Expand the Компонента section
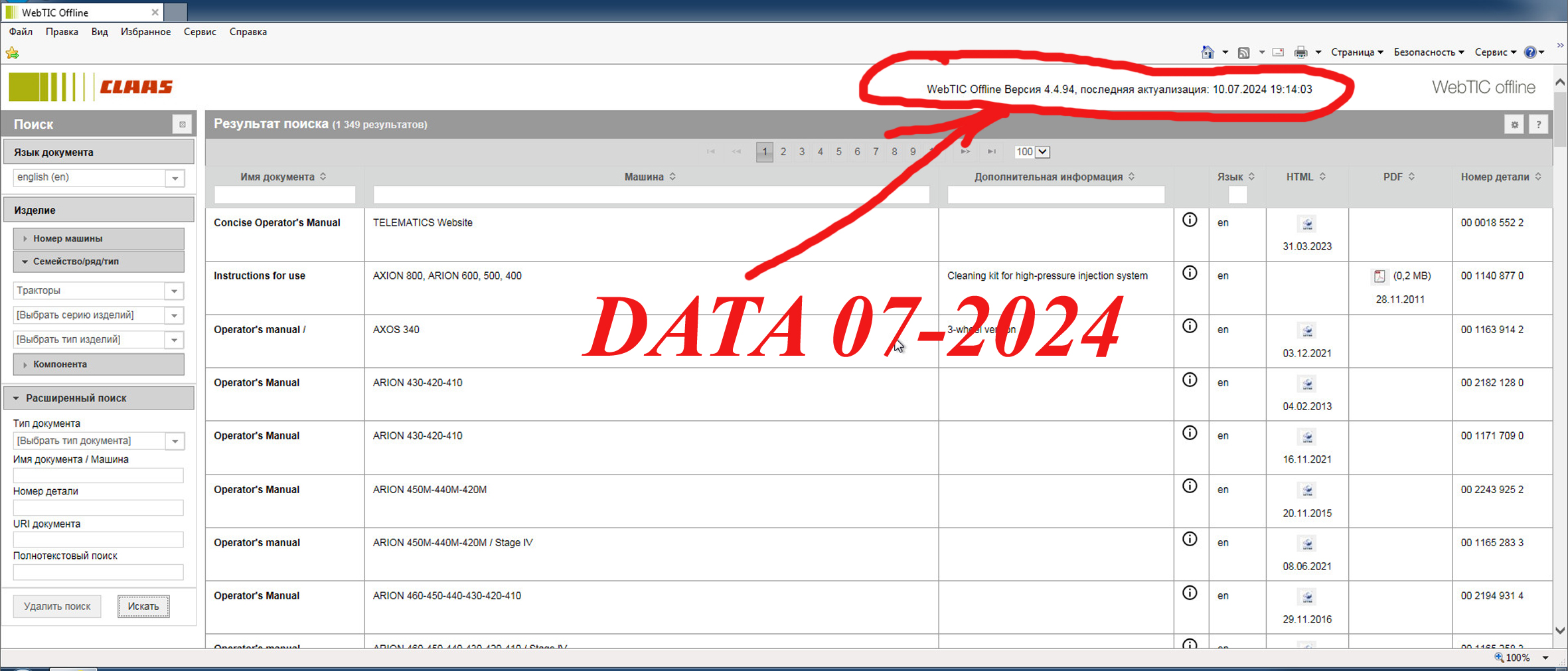 [x=98, y=364]
